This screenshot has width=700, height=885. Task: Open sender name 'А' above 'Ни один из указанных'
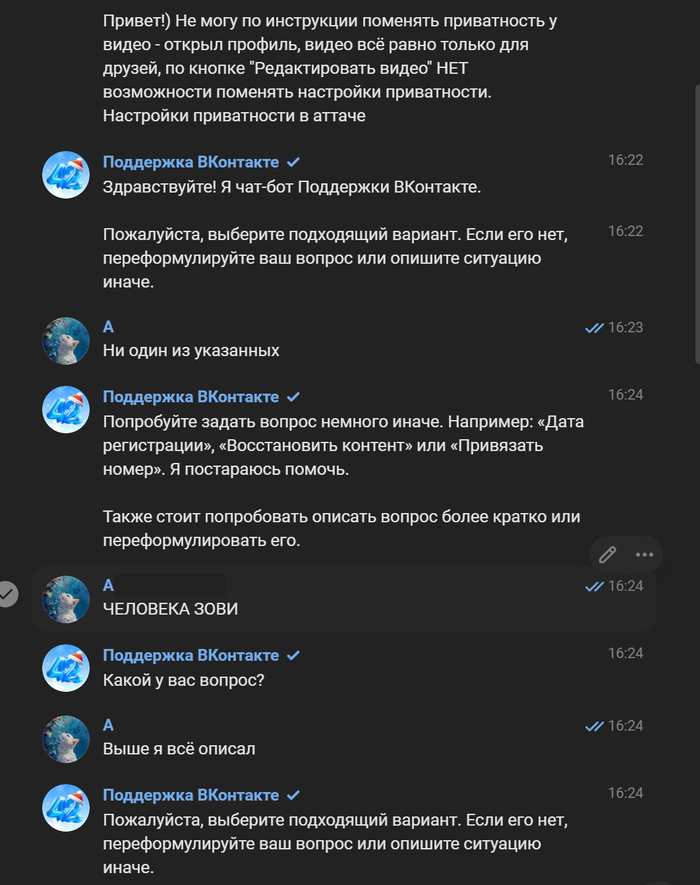click(109, 327)
